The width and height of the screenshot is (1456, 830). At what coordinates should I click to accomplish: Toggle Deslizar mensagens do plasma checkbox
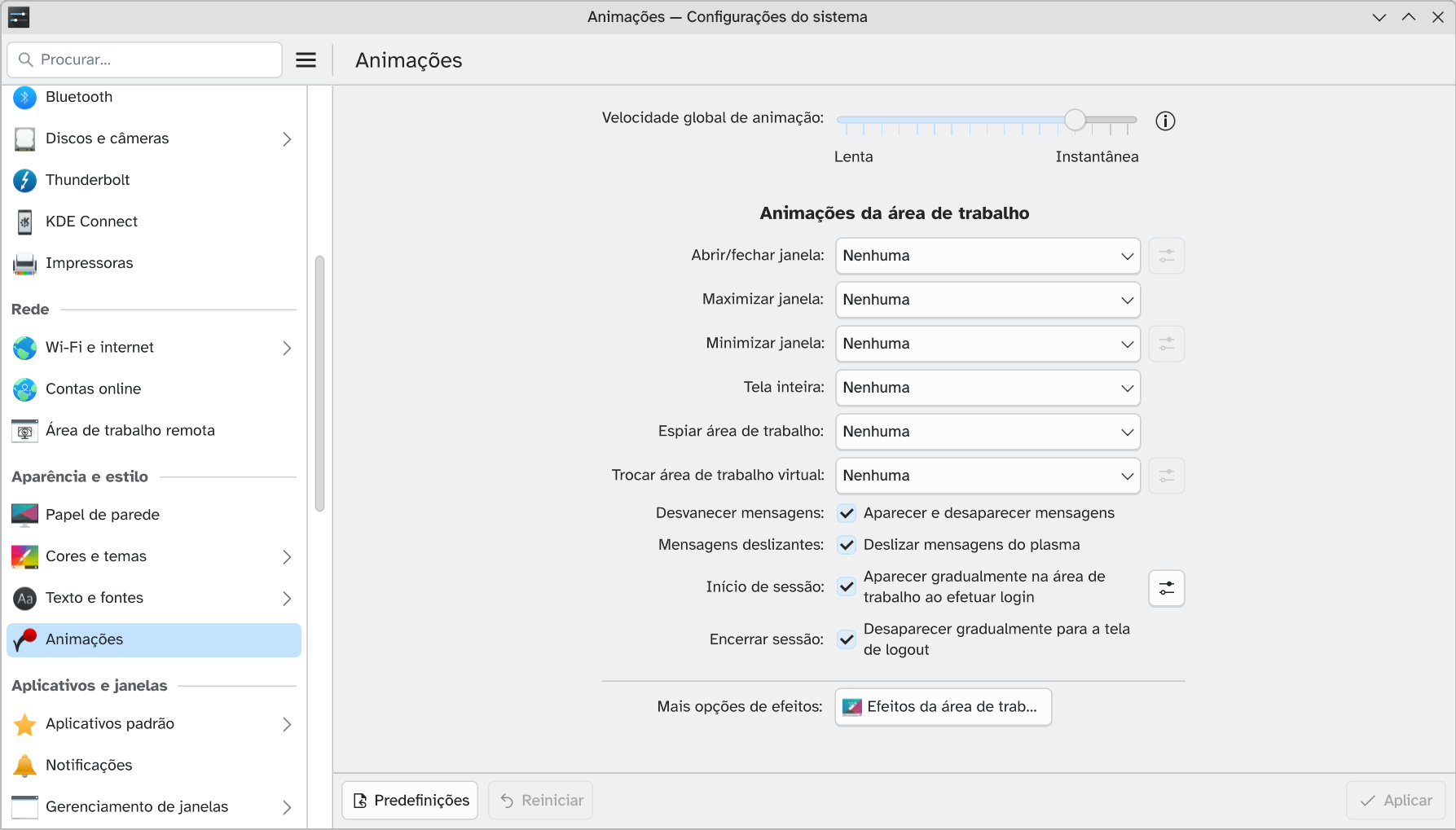point(847,545)
